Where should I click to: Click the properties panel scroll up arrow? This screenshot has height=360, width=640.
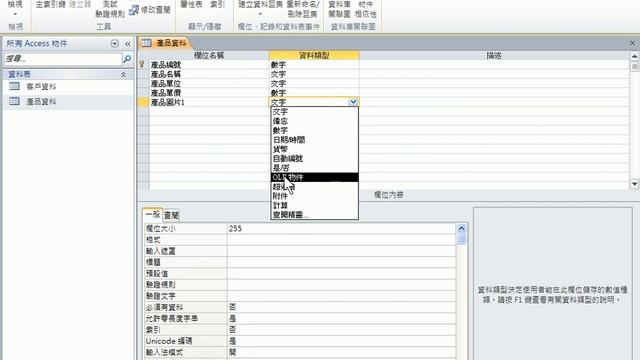(461, 228)
